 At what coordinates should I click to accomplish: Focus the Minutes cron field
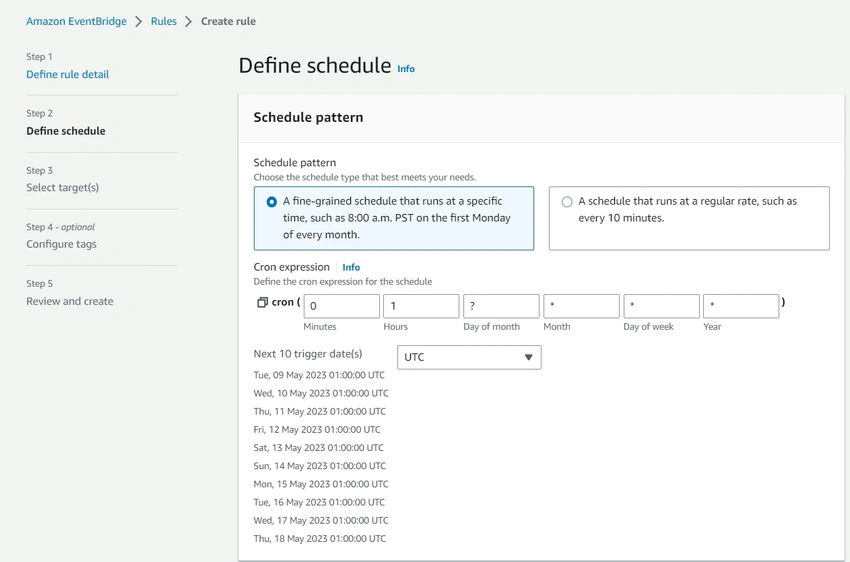342,306
